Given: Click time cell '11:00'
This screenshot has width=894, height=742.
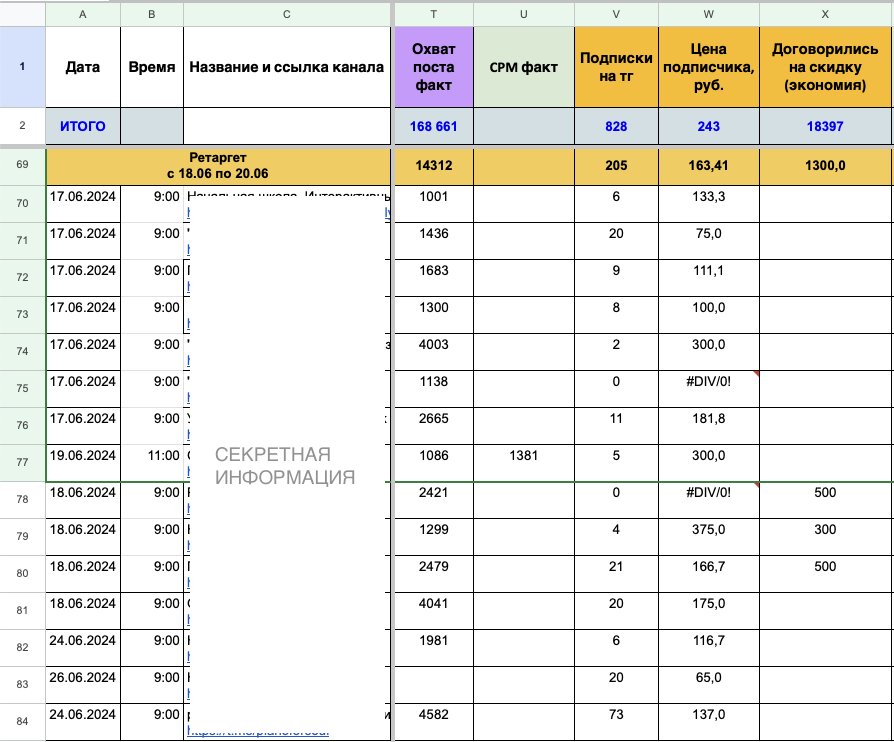Looking at the screenshot, I should pos(152,463).
